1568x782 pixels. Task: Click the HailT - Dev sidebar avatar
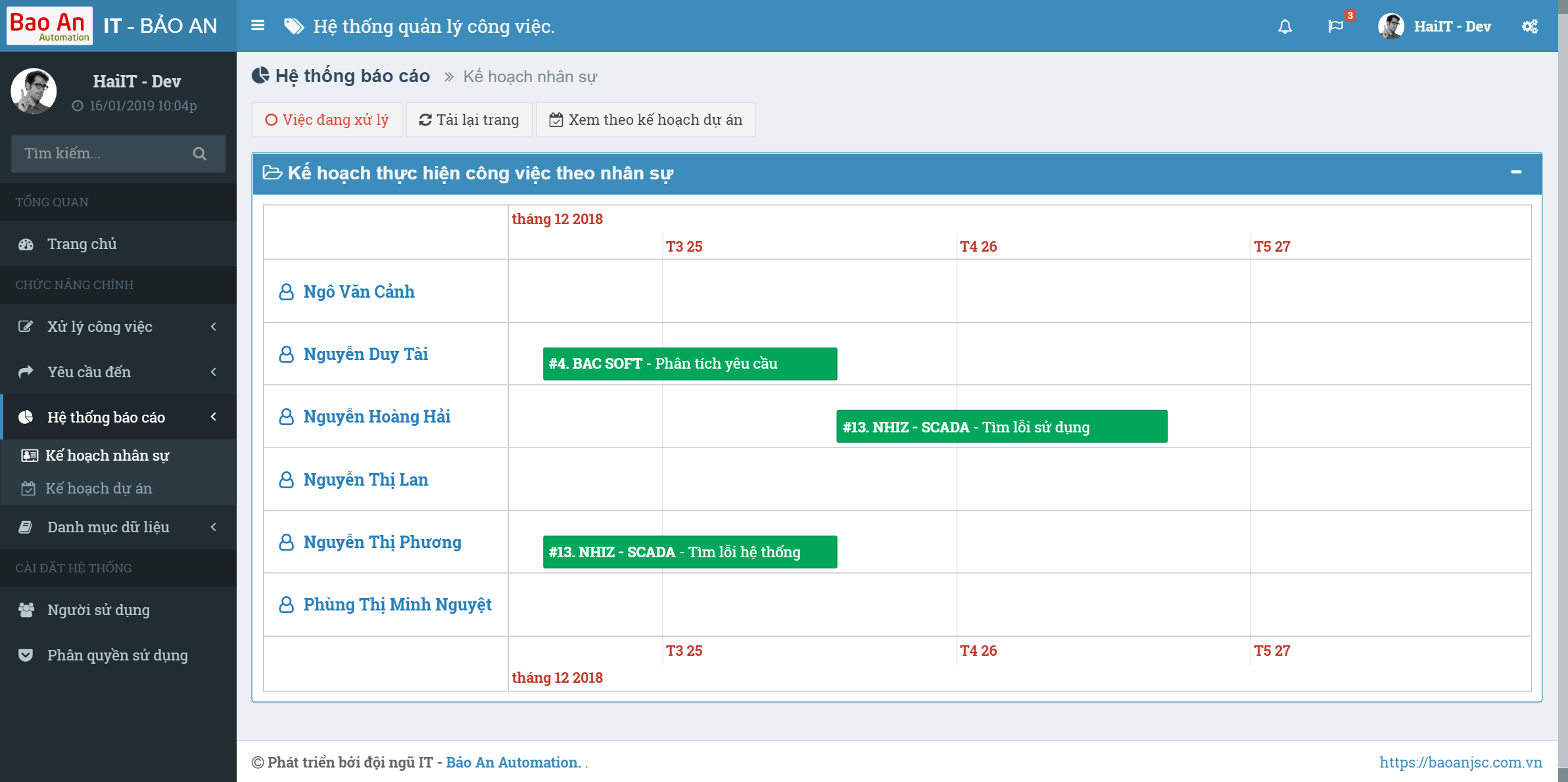pyautogui.click(x=34, y=91)
